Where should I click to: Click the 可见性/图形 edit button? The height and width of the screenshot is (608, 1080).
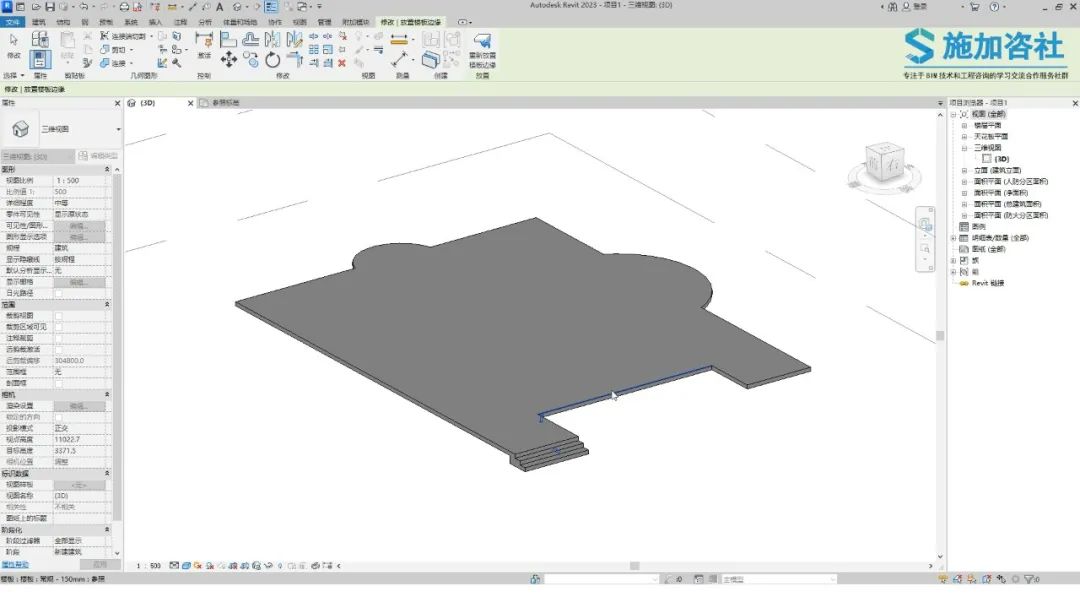(79, 226)
